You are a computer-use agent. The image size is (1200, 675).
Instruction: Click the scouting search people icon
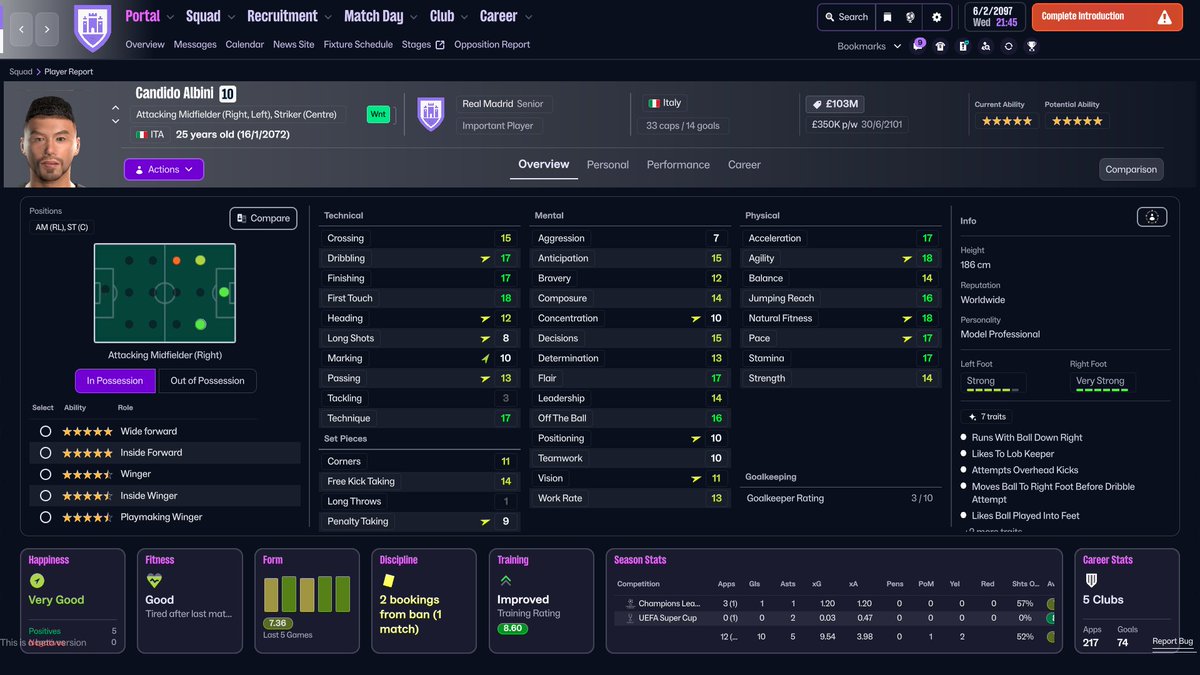click(x=986, y=46)
